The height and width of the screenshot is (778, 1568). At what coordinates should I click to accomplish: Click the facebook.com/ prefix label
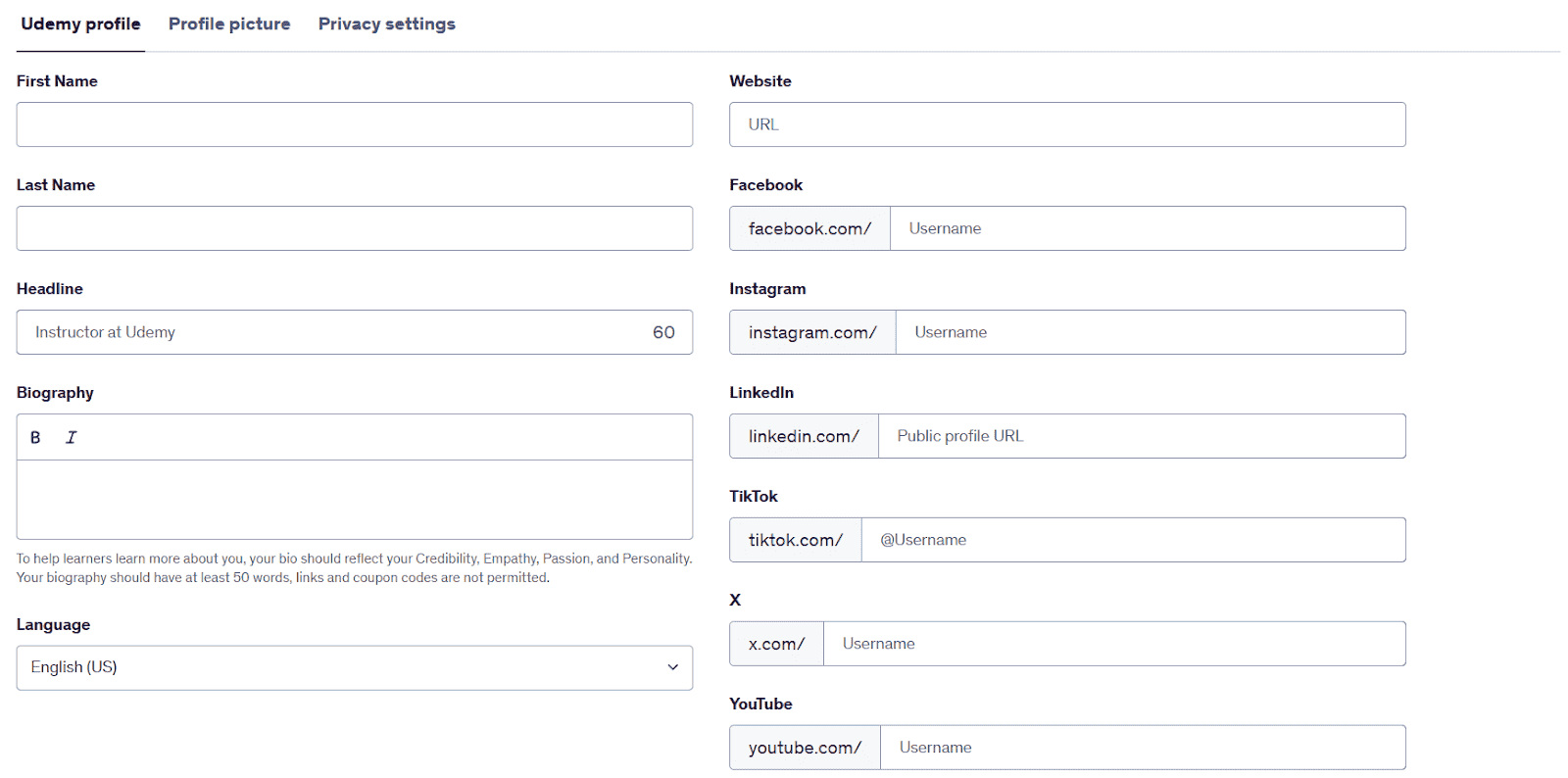click(x=809, y=228)
